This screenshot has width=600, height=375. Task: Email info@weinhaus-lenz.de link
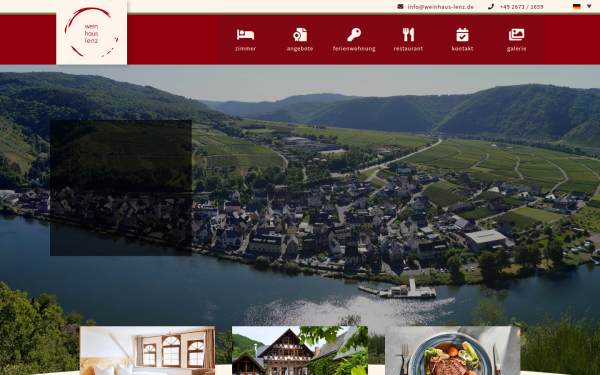[440, 7]
